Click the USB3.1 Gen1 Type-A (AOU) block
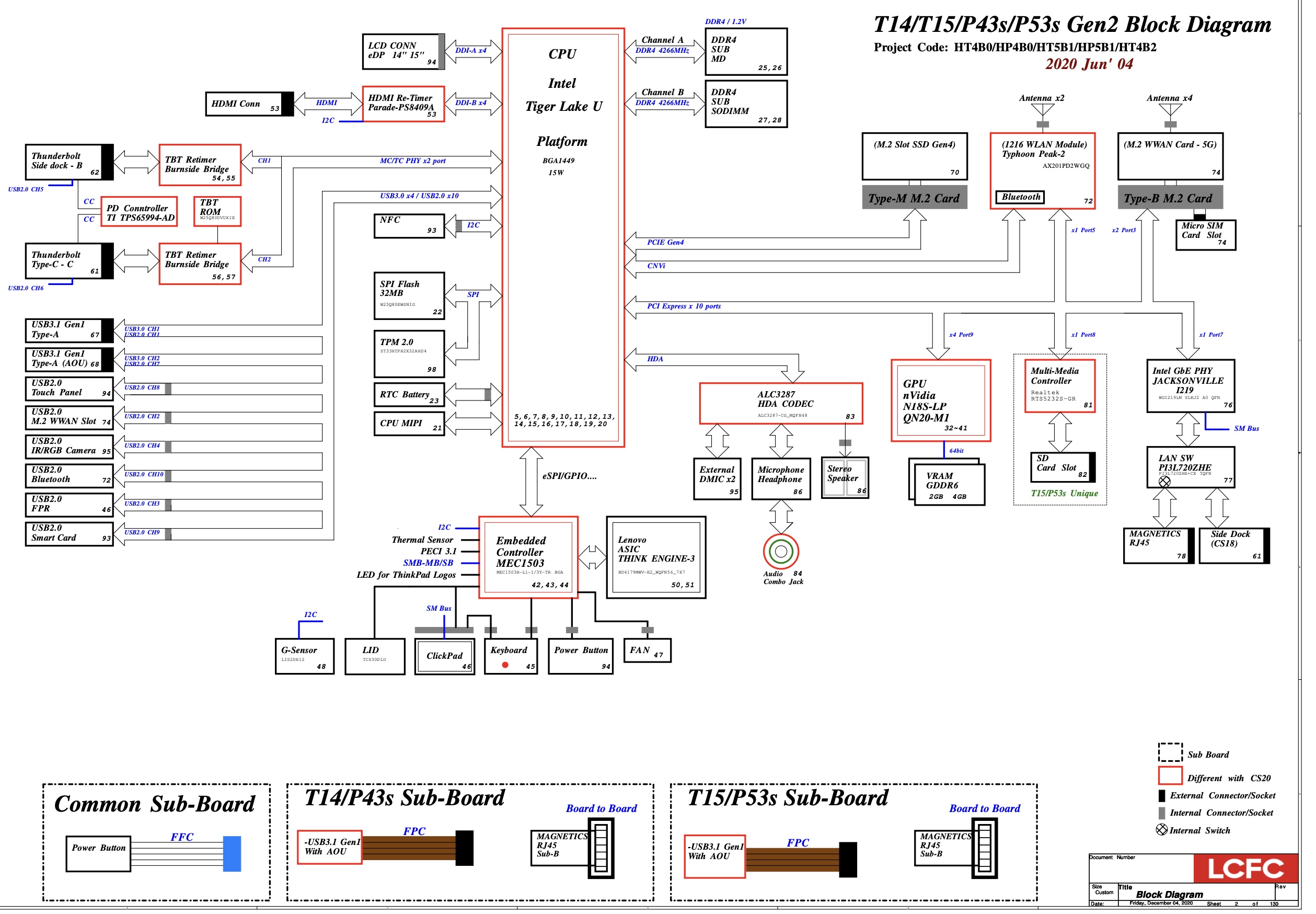The height and width of the screenshot is (914, 1316). 70,359
